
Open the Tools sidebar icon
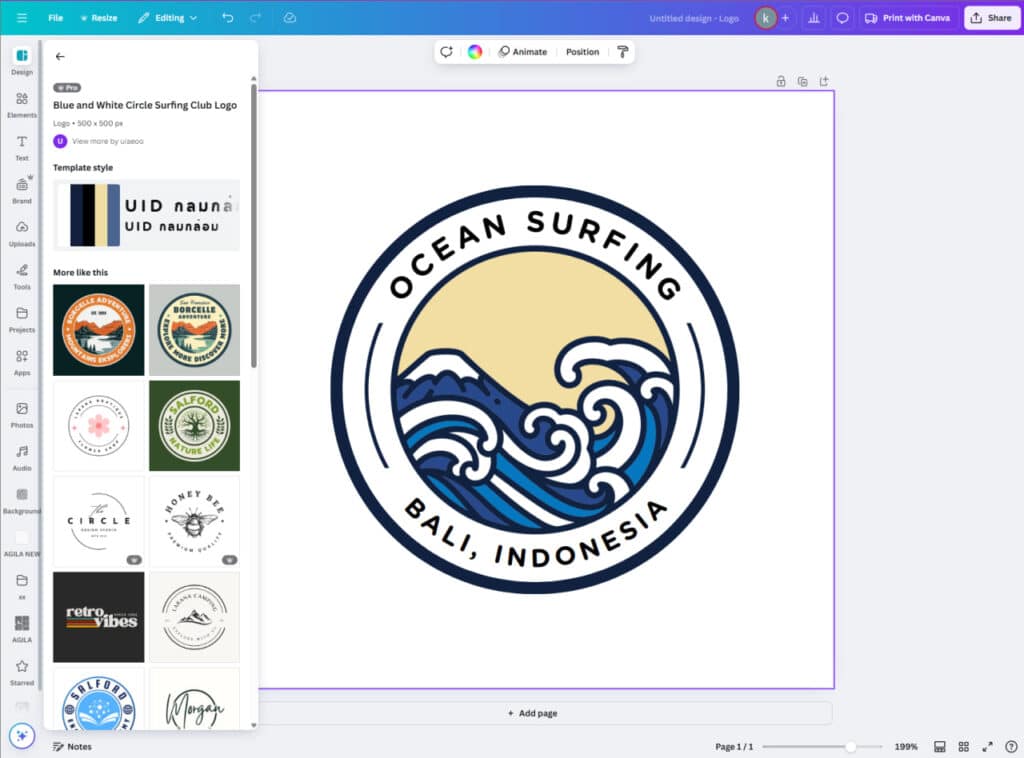coord(22,276)
